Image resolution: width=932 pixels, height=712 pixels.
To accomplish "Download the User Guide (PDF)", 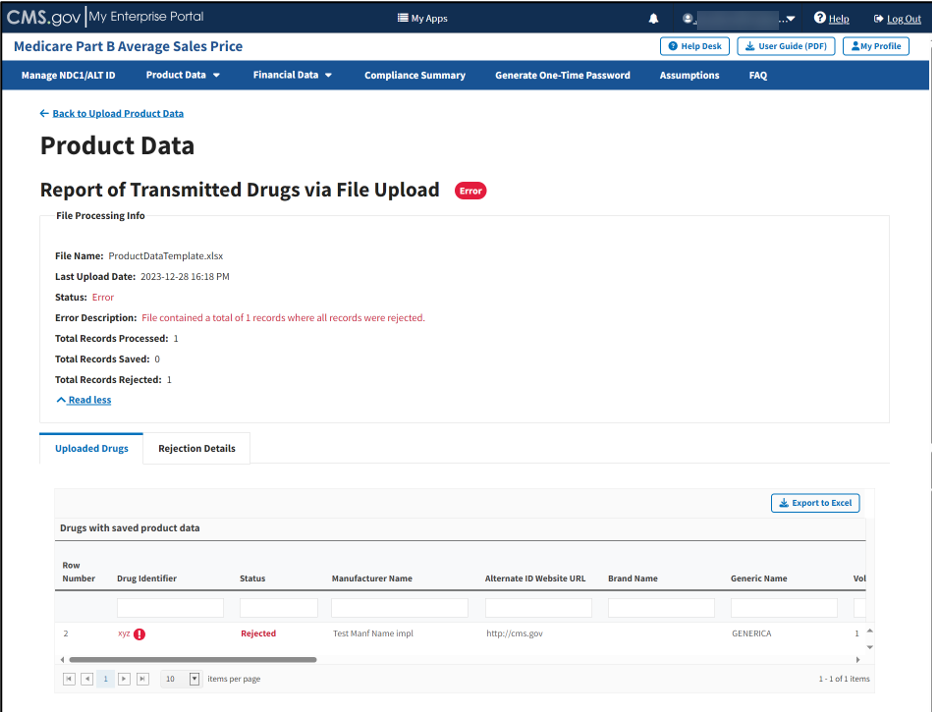I will 786,46.
